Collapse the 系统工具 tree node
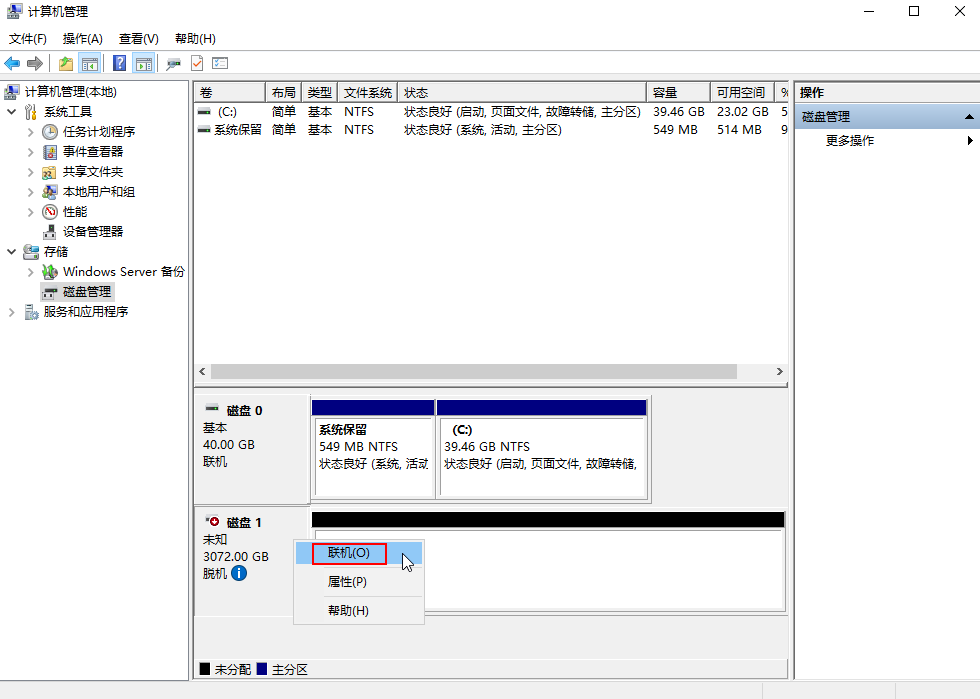 coord(11,112)
